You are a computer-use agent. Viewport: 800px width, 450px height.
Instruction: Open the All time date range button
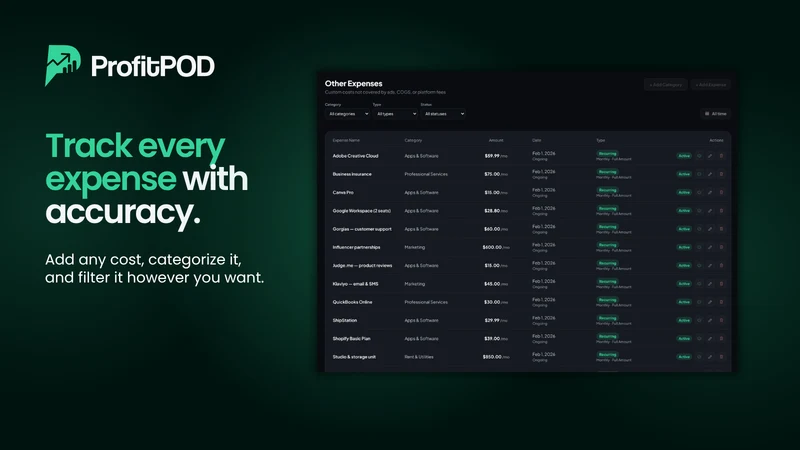coord(715,114)
